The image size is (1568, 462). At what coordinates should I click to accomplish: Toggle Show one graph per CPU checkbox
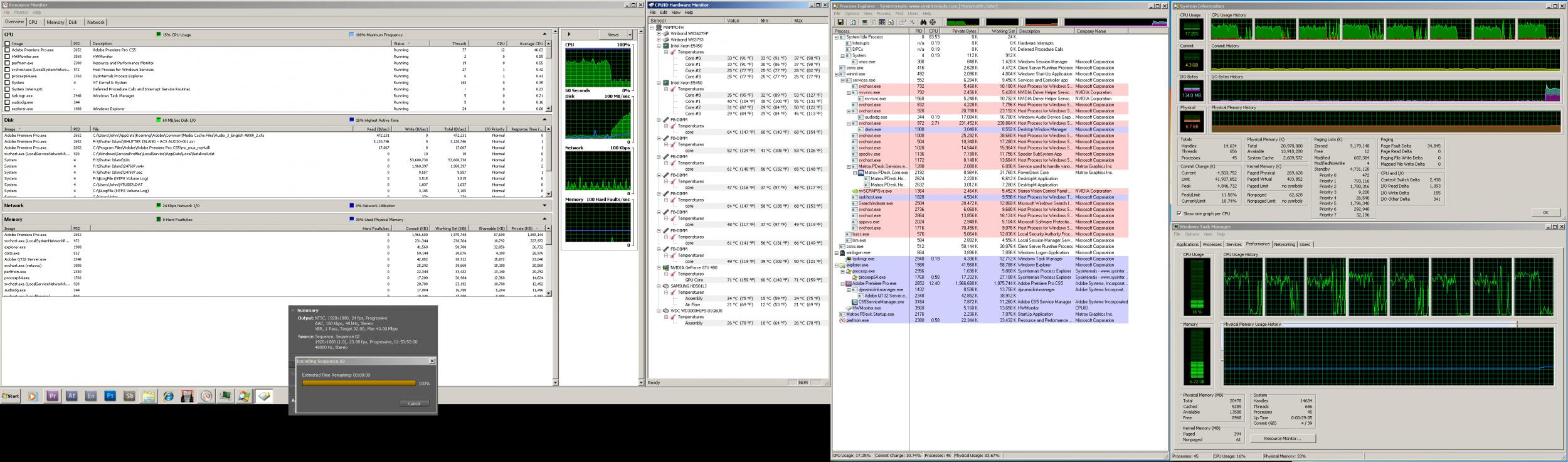[1180, 213]
